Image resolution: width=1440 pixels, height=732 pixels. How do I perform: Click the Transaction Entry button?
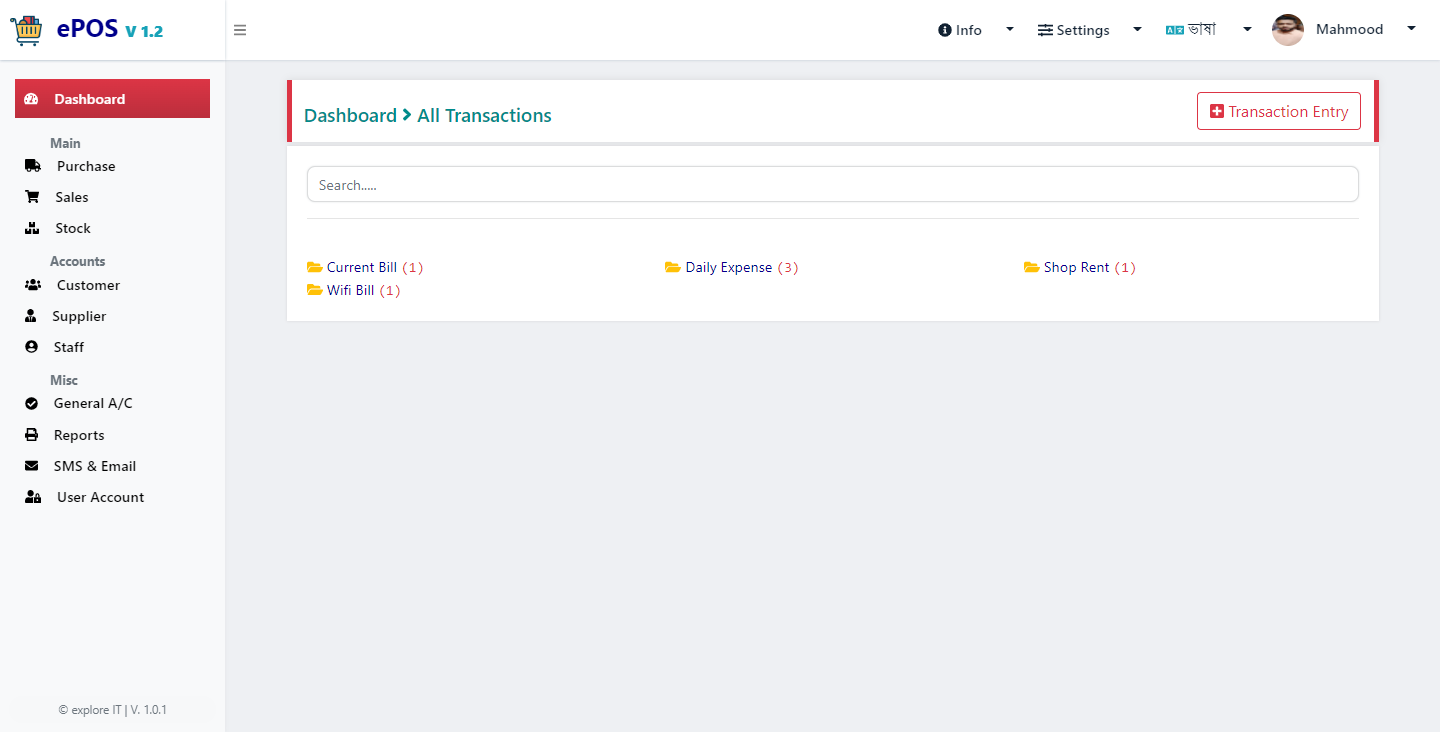(1279, 111)
